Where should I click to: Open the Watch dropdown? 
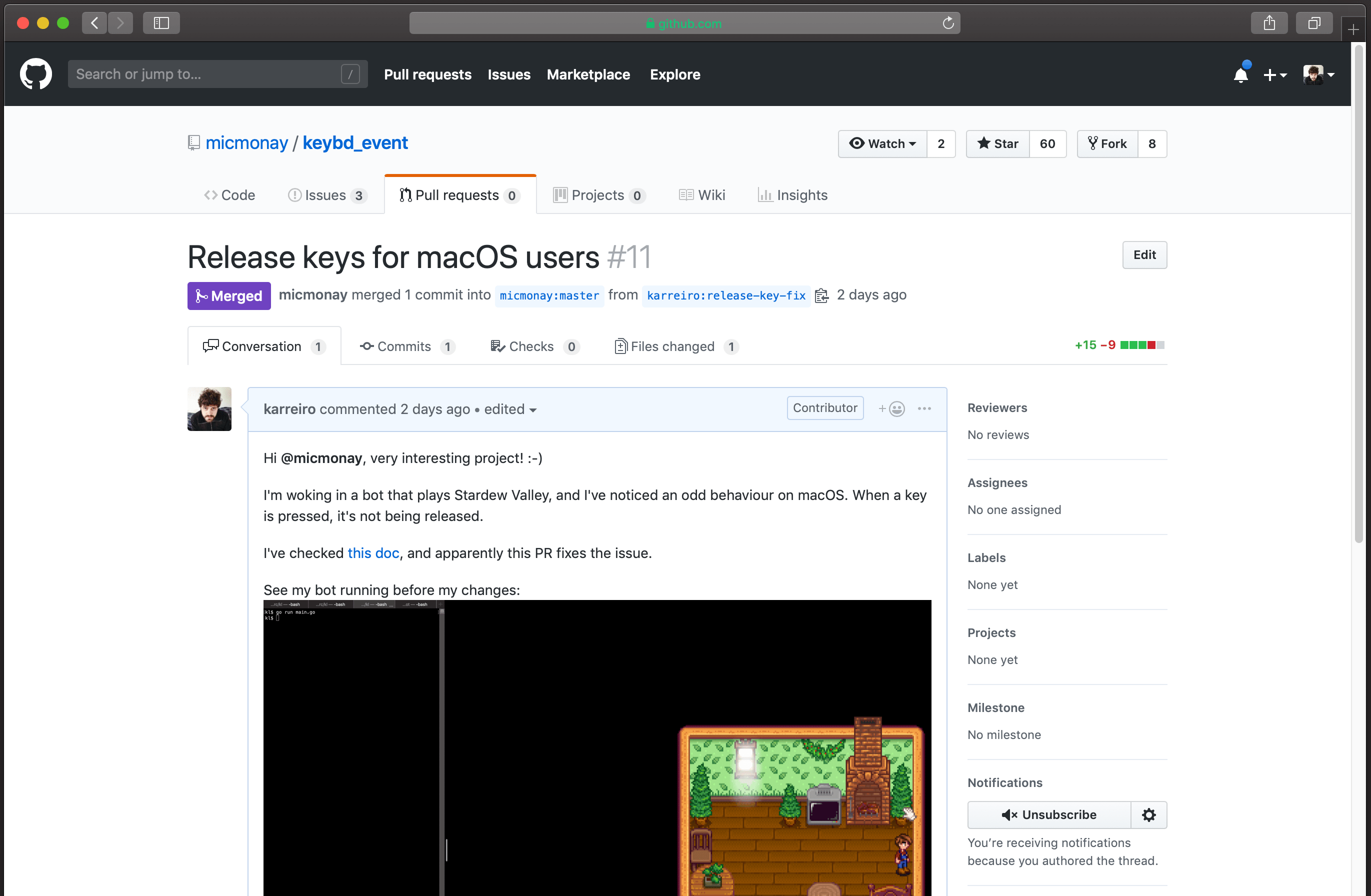click(x=882, y=143)
